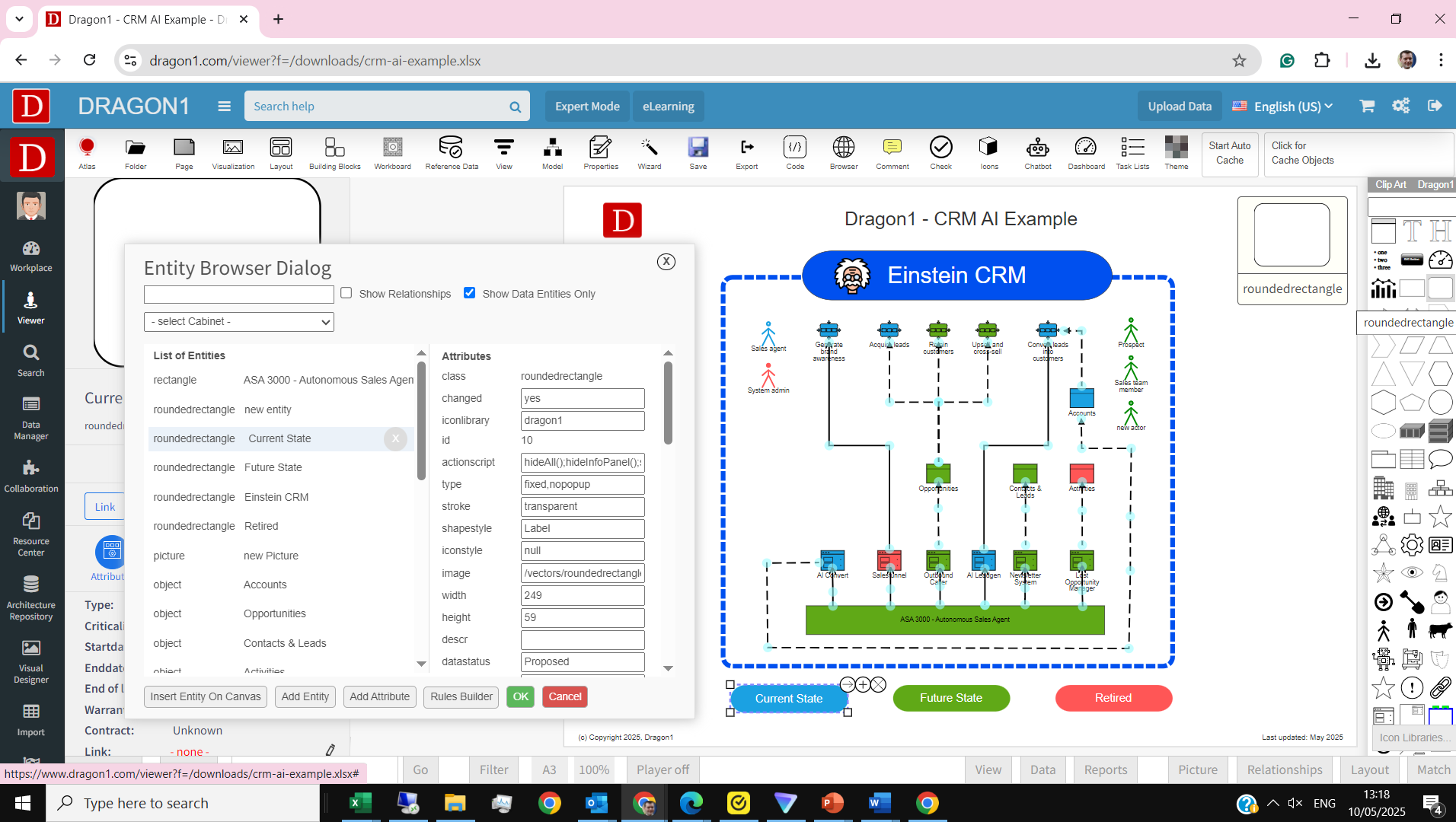Open the Dashboard tool

pyautogui.click(x=1086, y=153)
